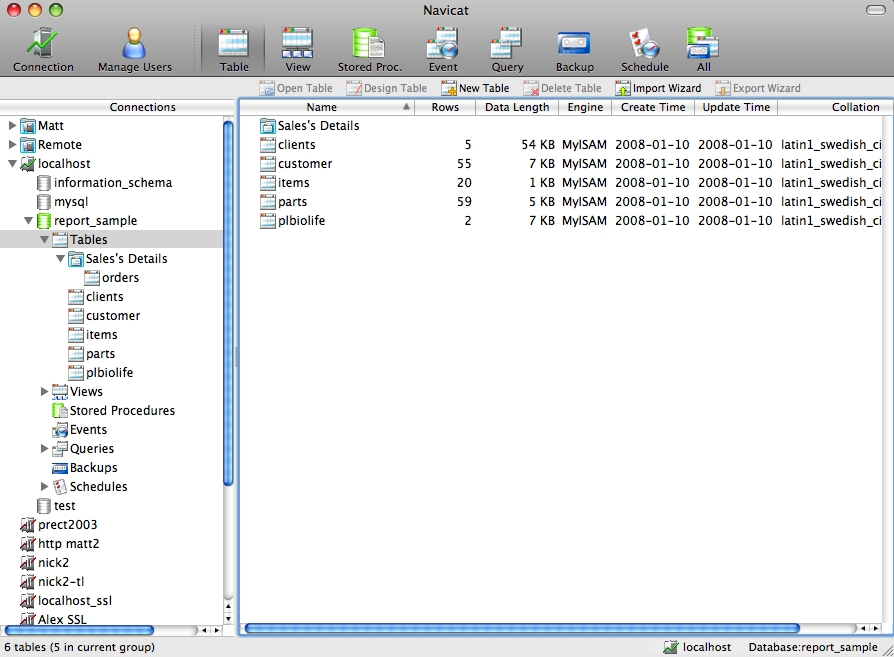
Task: Select the Stored Proc. toolbar icon
Action: point(369,49)
